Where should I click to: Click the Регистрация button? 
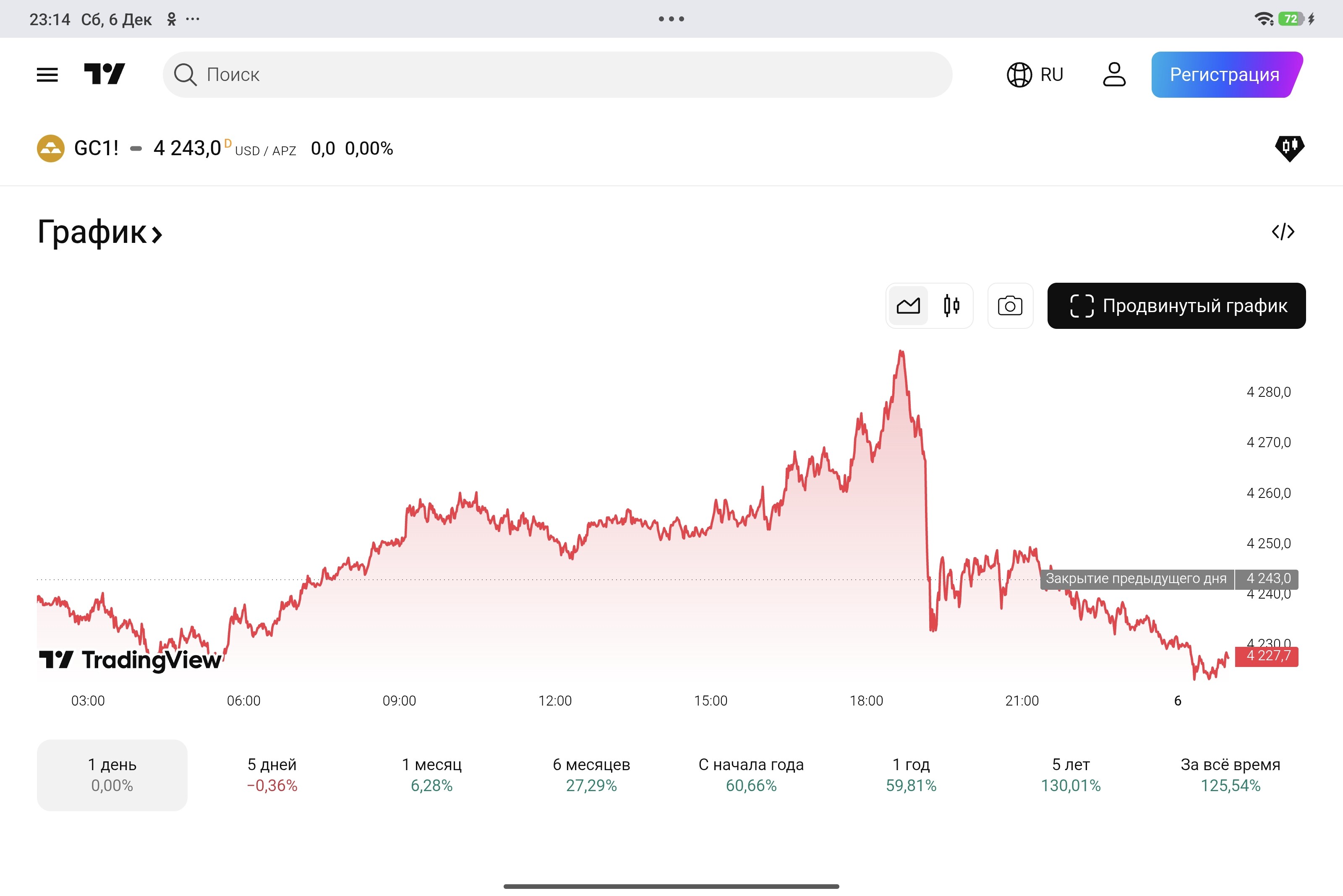click(1225, 75)
